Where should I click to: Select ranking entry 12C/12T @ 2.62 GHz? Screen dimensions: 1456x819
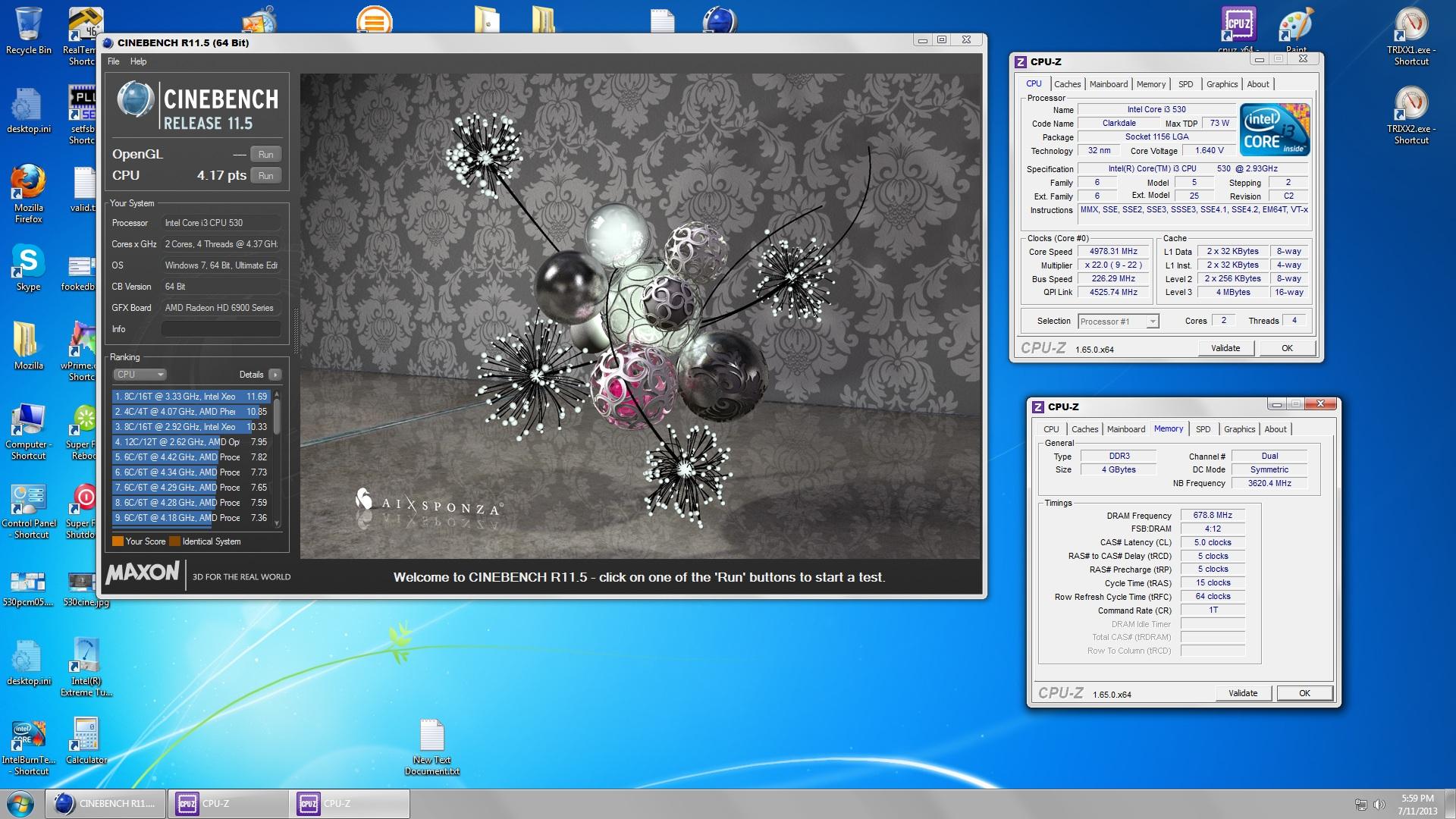(x=191, y=442)
